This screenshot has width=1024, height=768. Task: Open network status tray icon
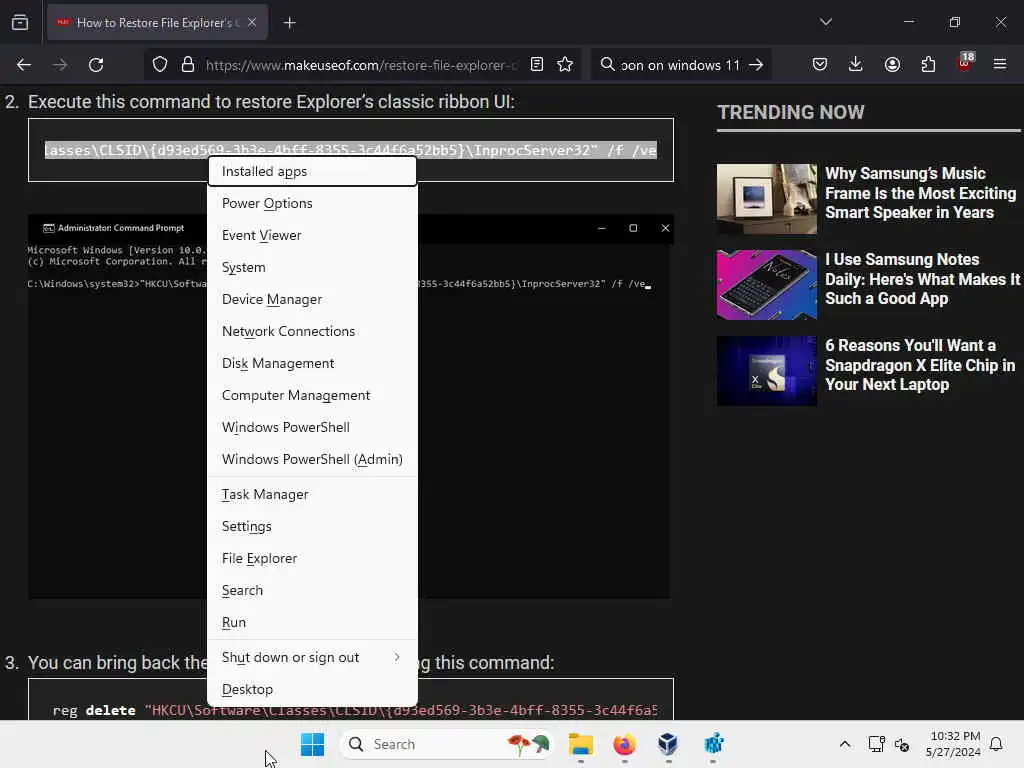click(x=876, y=744)
